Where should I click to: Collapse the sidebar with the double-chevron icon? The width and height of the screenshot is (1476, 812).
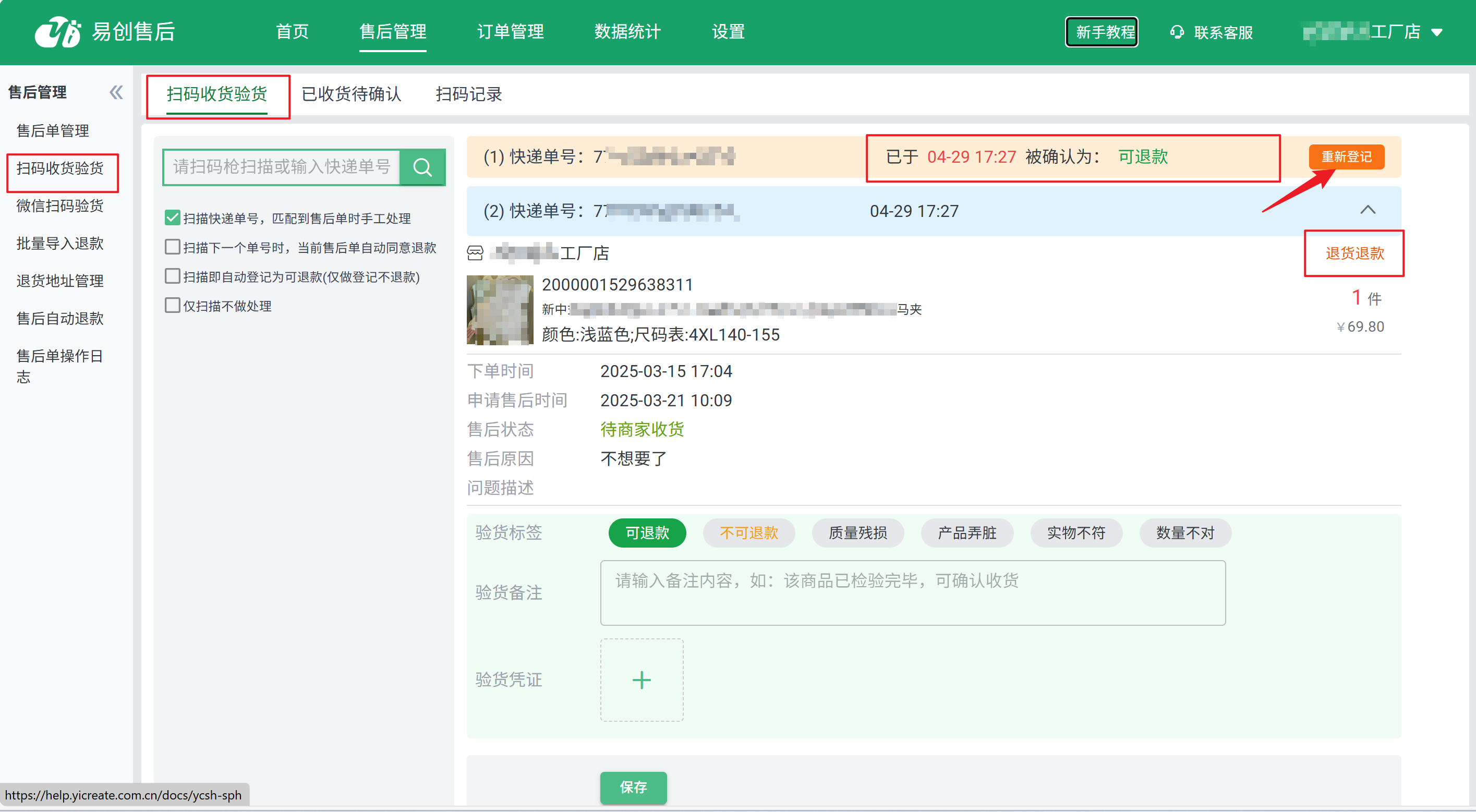point(116,92)
